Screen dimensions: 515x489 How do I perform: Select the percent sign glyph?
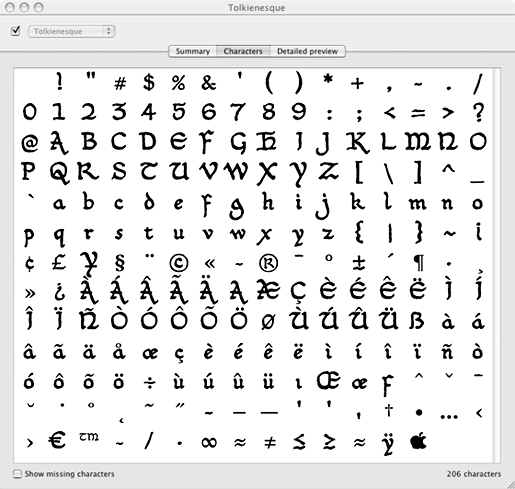pos(179,83)
